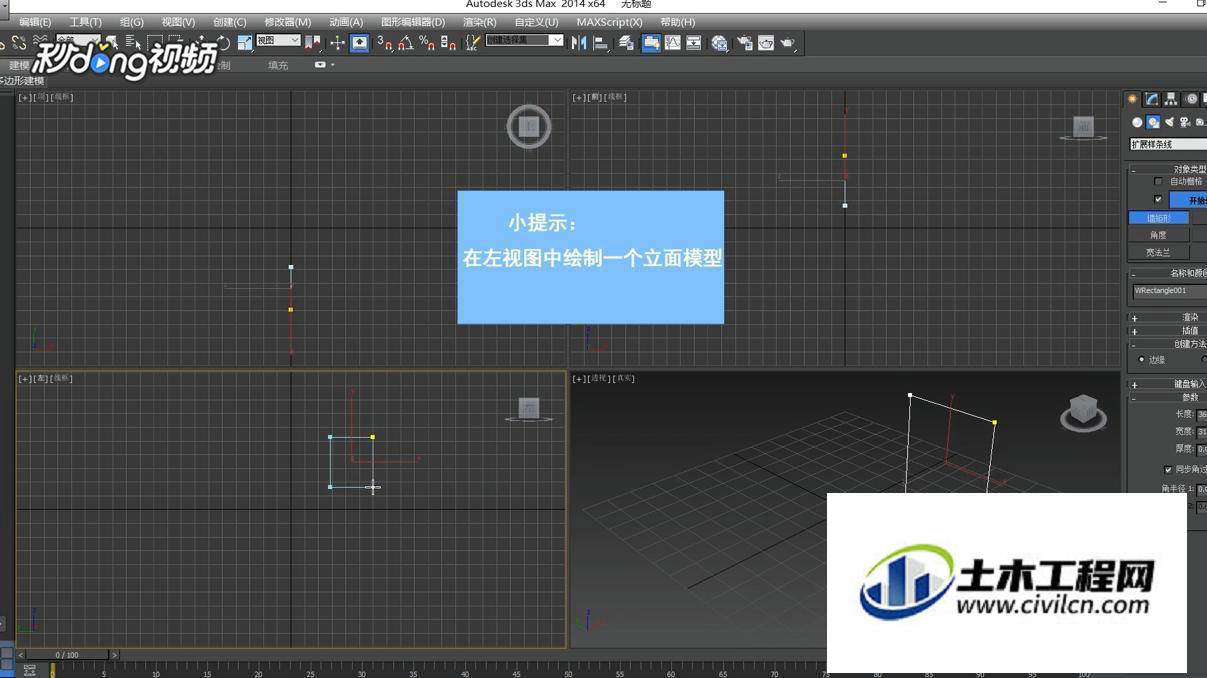This screenshot has width=1207, height=678.
Task: Open the reference coordinate system 视图 dropdown
Action: [278, 41]
